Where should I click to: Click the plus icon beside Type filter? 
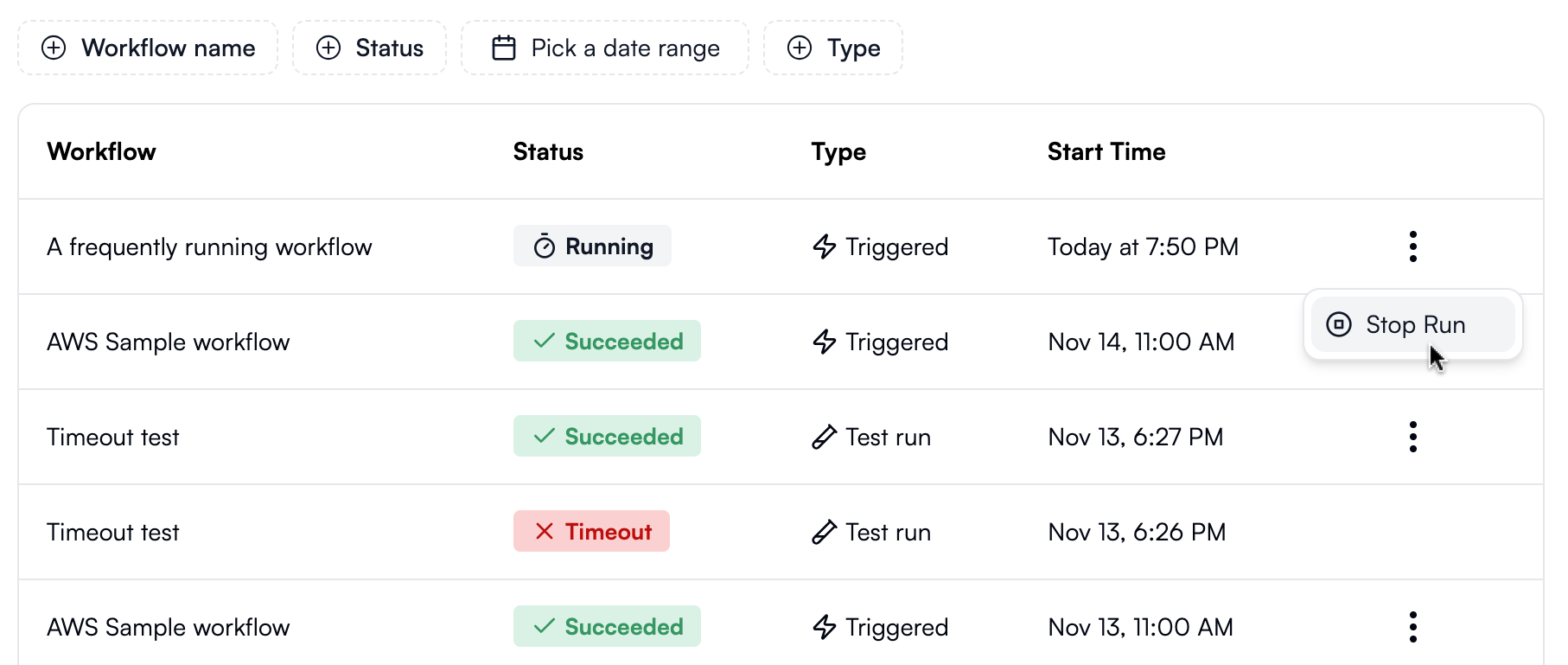pos(800,48)
